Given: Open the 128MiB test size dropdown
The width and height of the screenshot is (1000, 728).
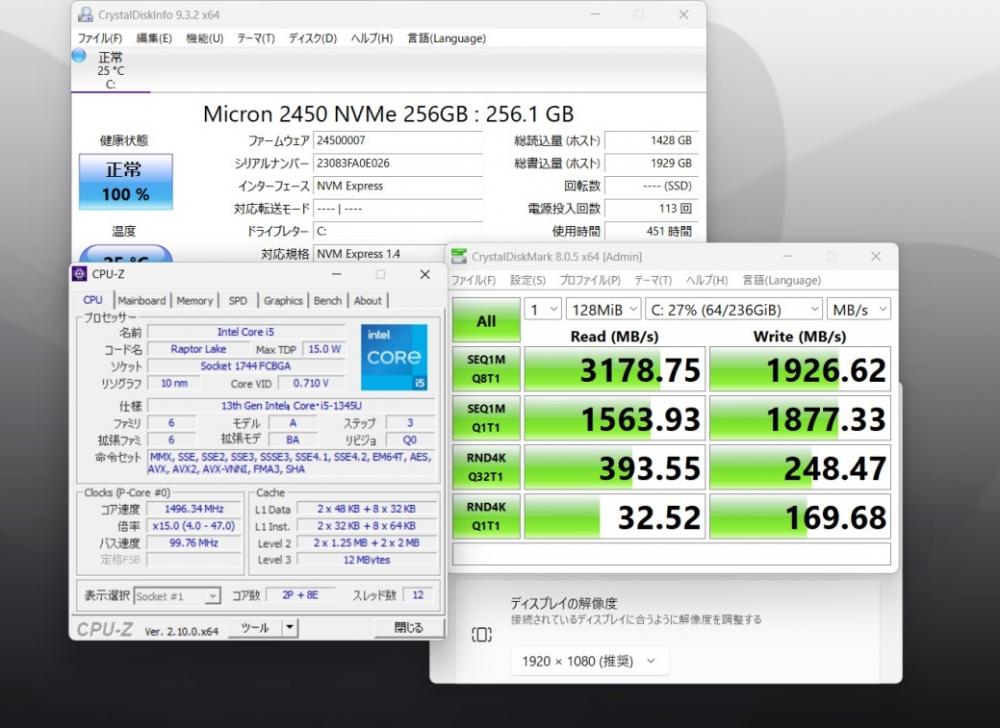Looking at the screenshot, I should (x=603, y=310).
